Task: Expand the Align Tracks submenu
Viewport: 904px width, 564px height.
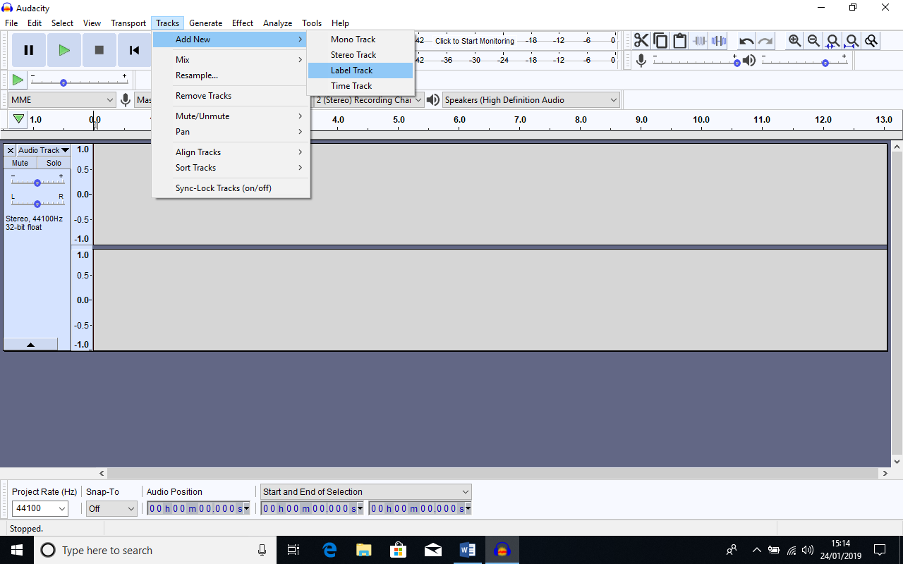Action: click(x=231, y=152)
